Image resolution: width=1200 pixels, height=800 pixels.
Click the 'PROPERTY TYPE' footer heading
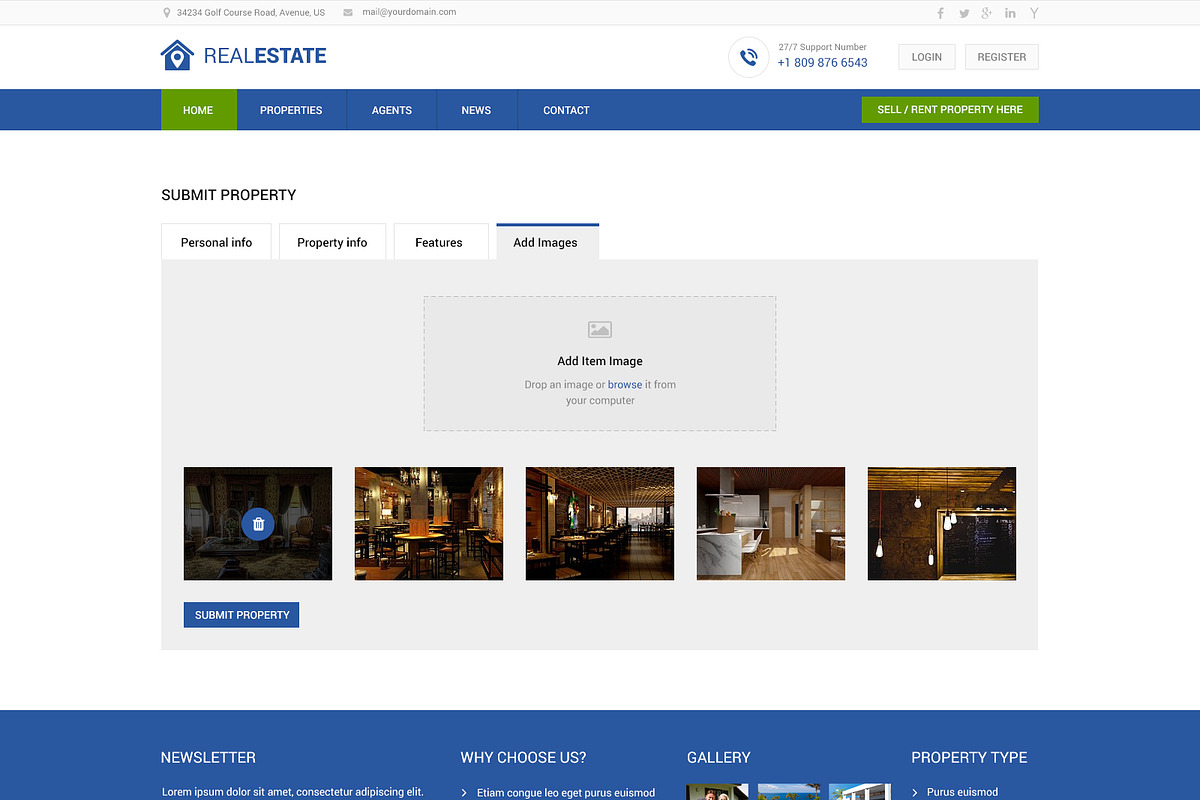(969, 758)
